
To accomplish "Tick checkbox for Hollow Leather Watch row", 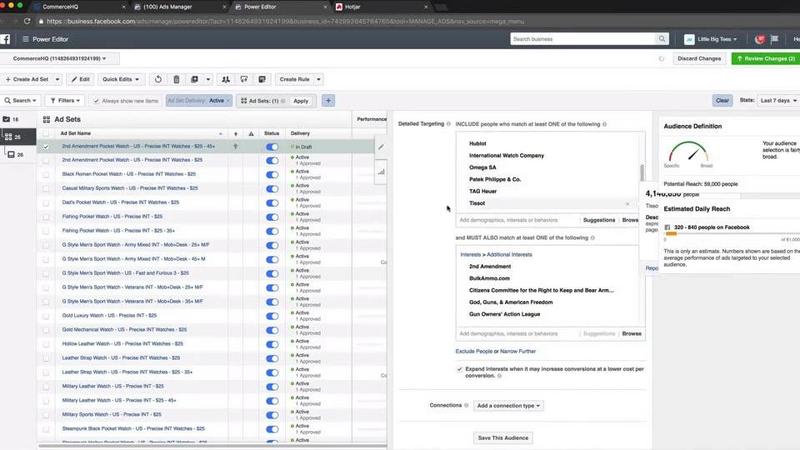I will (46, 344).
